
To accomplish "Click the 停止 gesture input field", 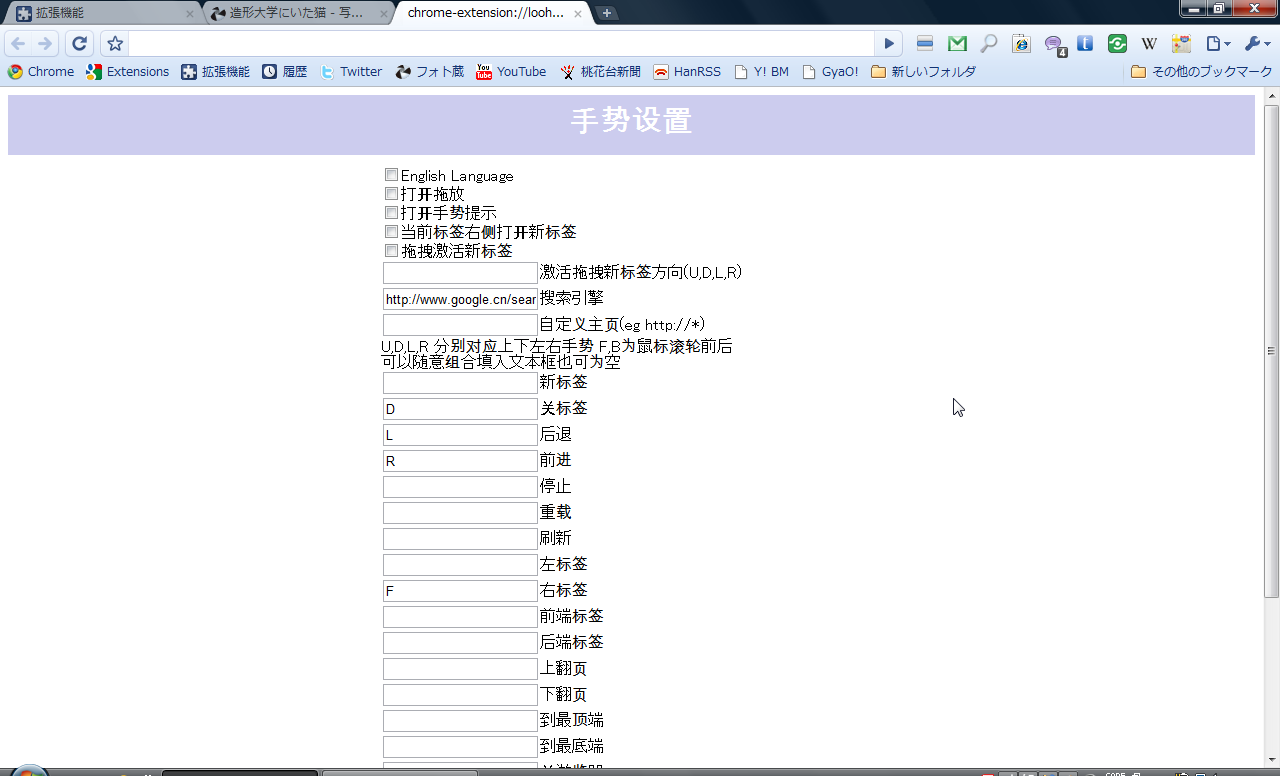I will [x=460, y=487].
